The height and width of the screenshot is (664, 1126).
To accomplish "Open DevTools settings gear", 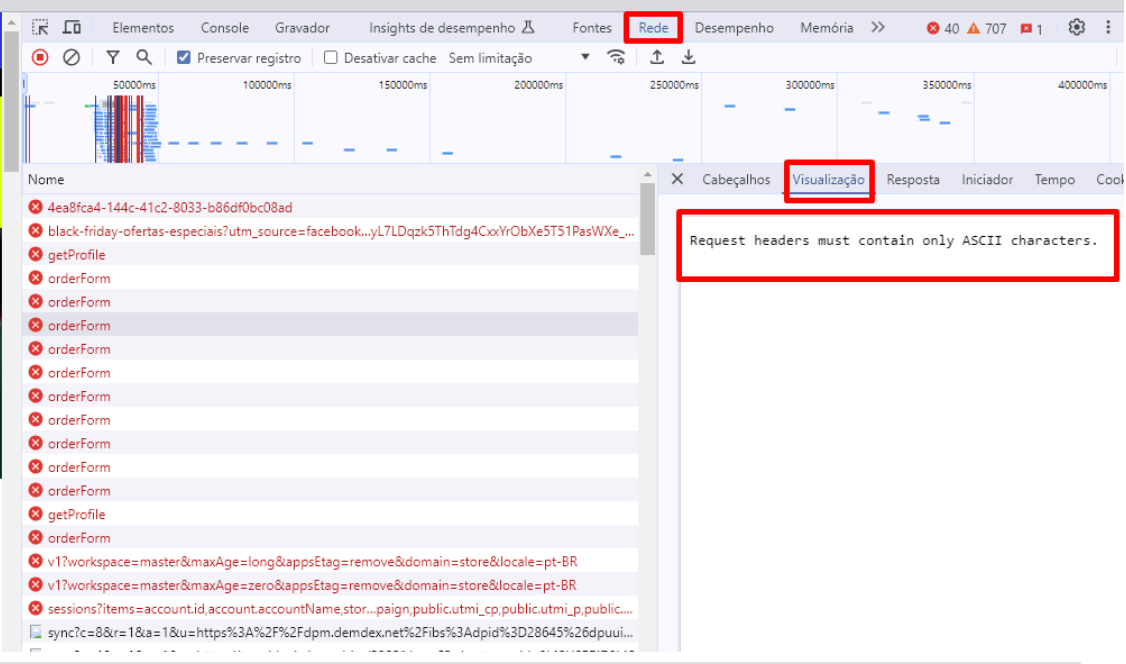I will click(x=1076, y=27).
